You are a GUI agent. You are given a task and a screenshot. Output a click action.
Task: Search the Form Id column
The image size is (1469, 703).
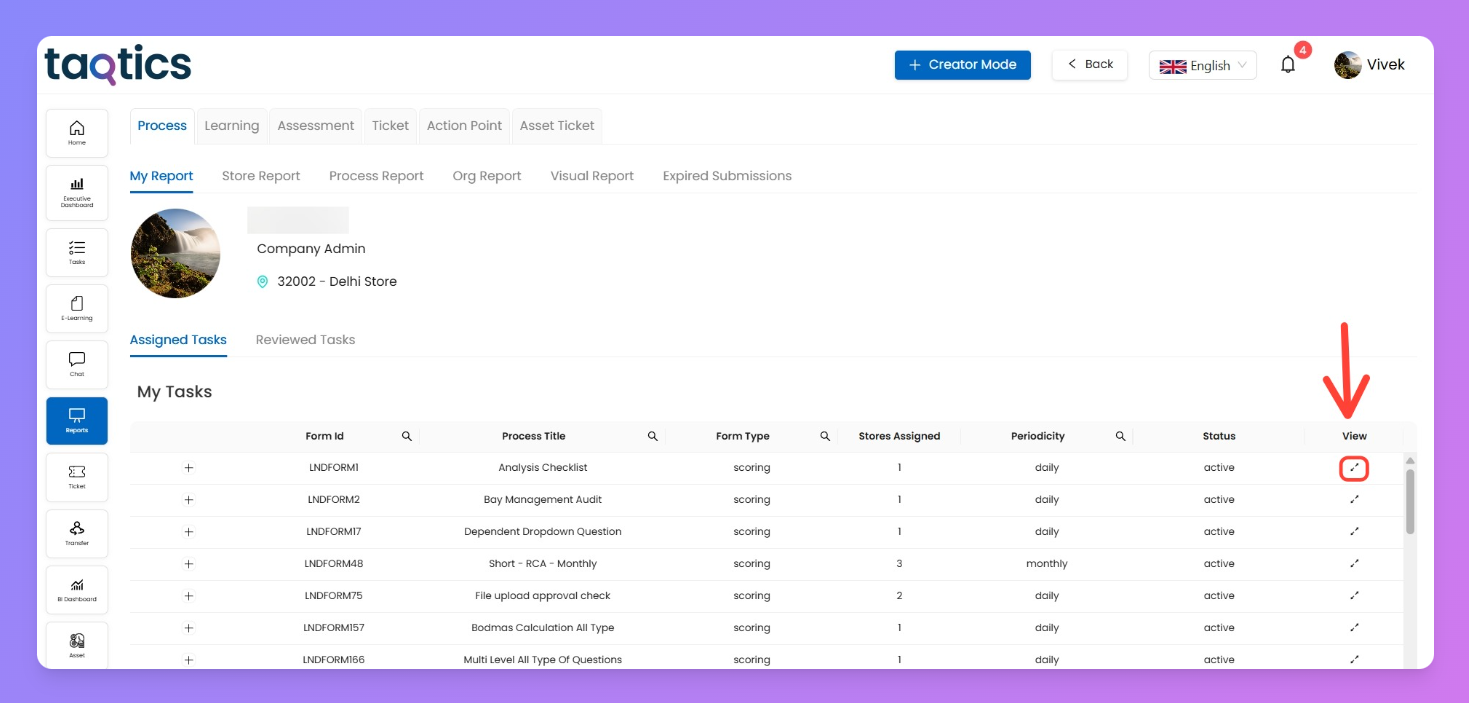[x=407, y=436]
